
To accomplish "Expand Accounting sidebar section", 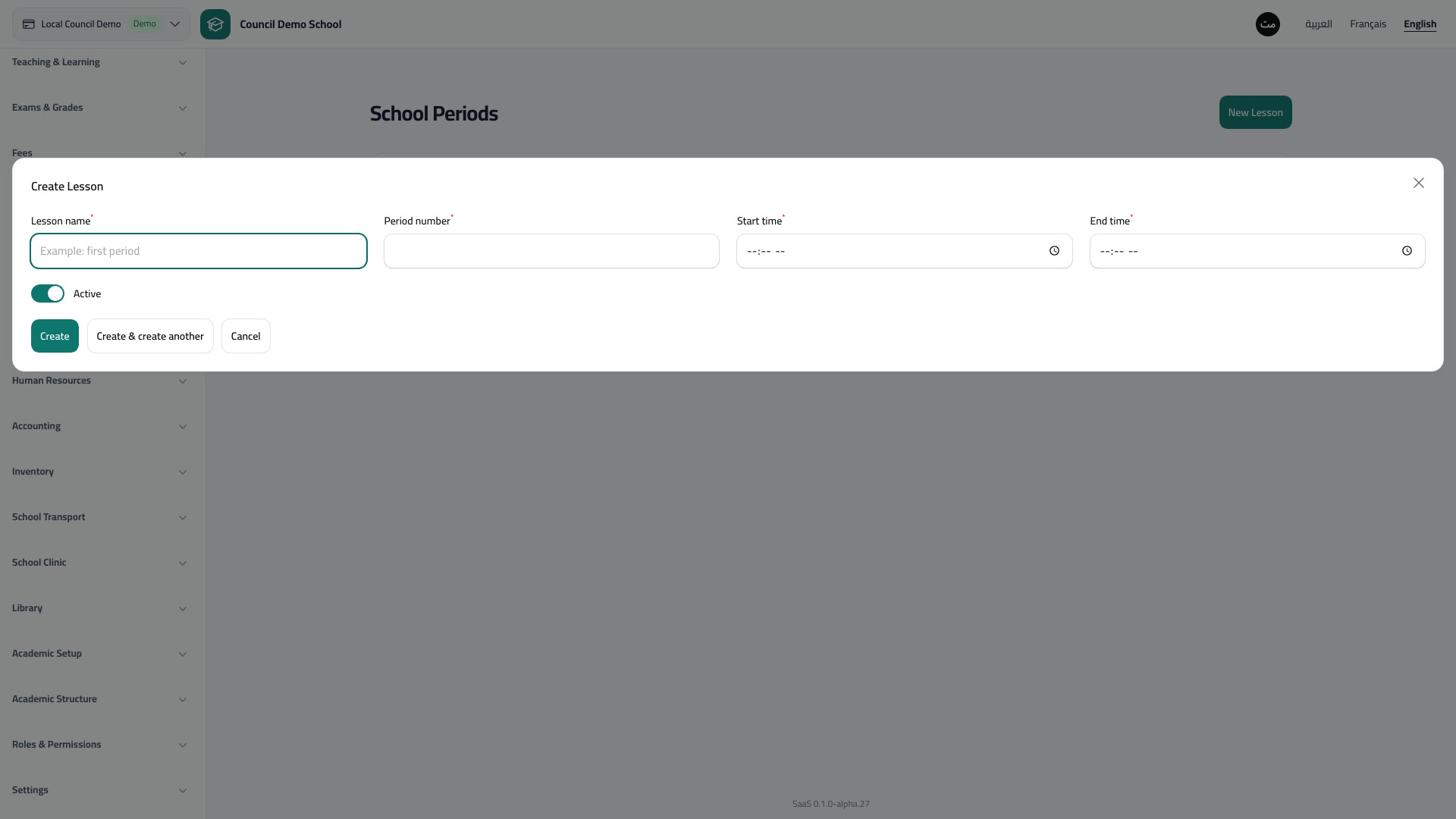I will [99, 426].
